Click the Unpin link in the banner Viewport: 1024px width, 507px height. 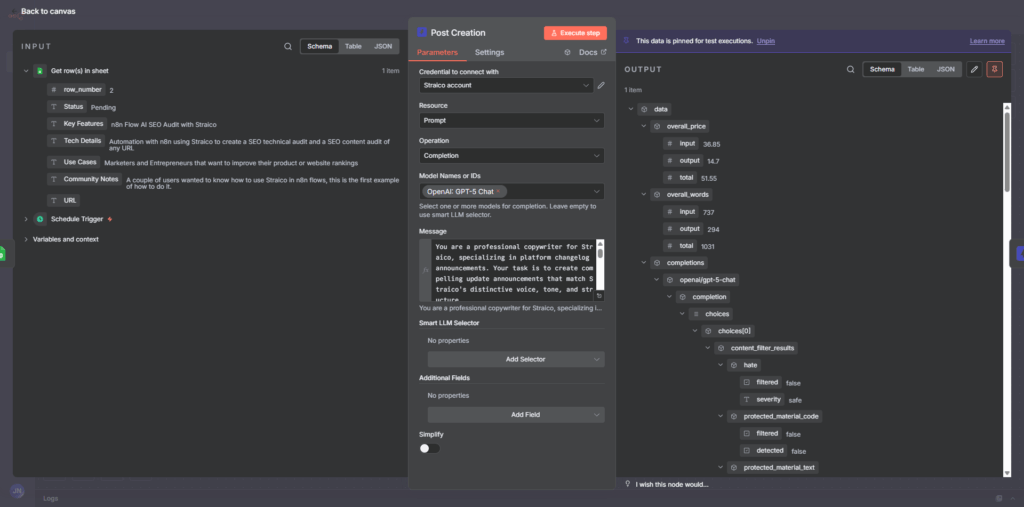click(765, 41)
